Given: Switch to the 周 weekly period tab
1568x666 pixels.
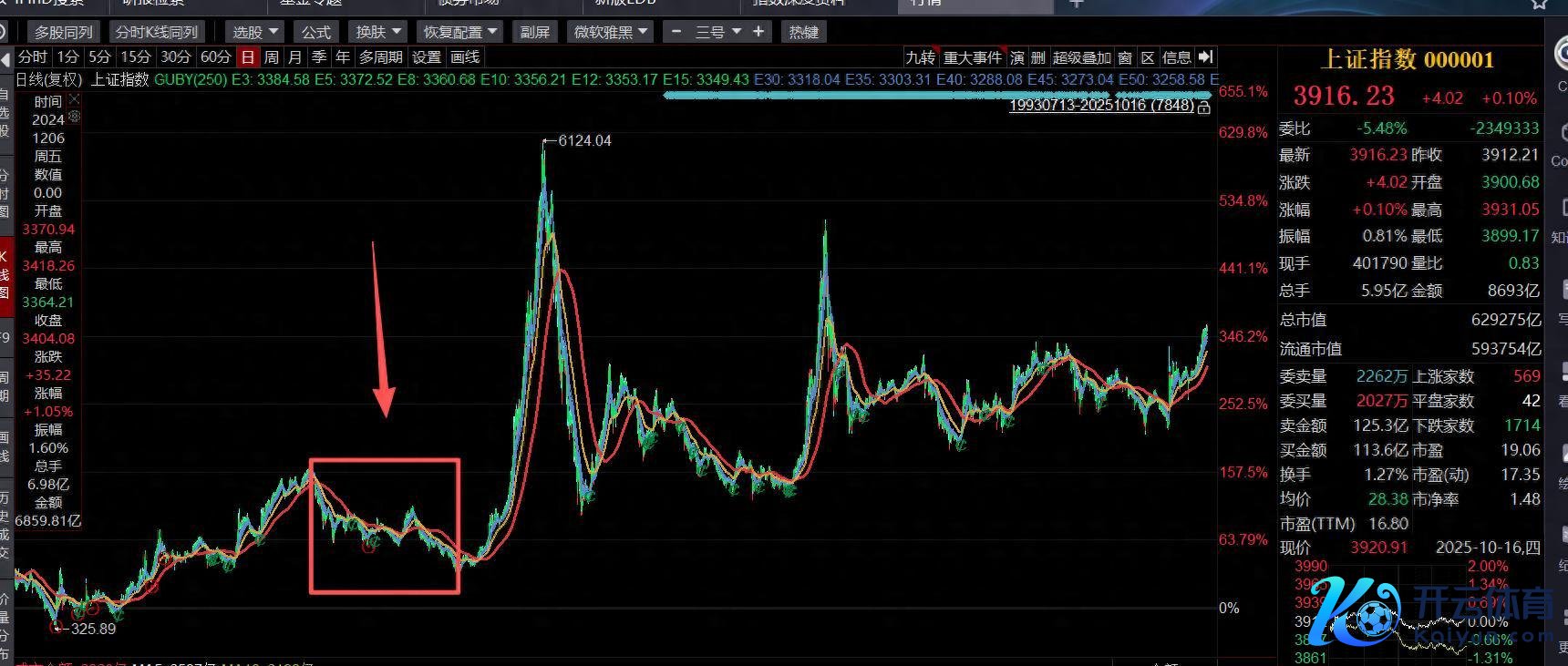Looking at the screenshot, I should [272, 56].
